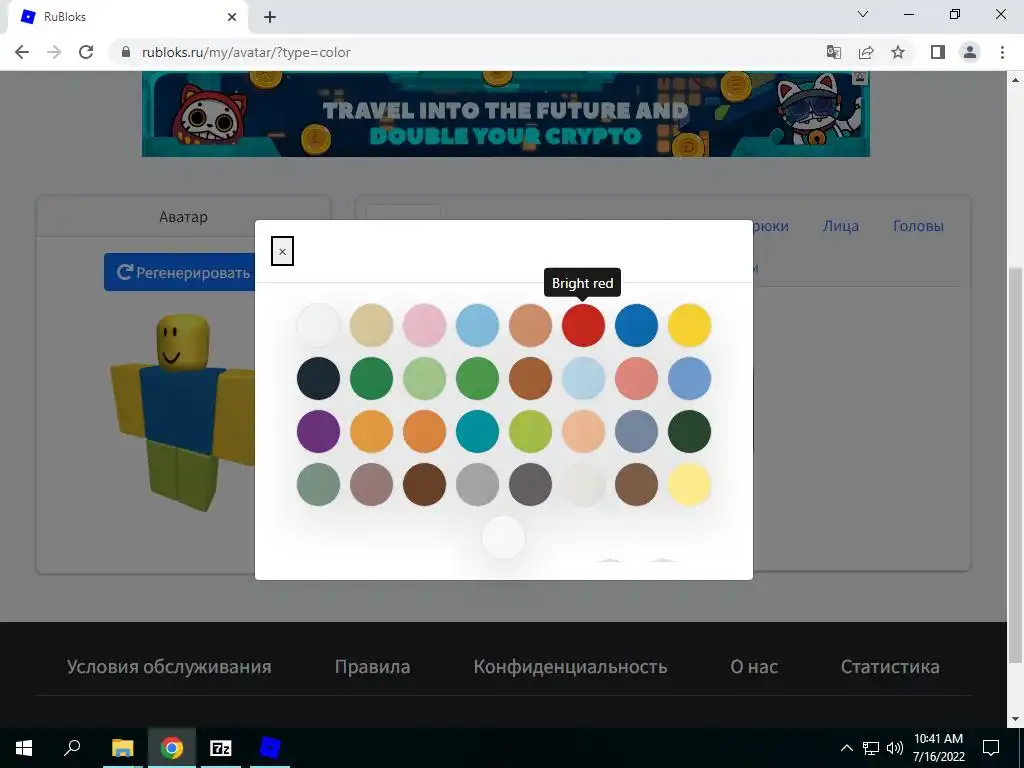
Task: Choose the pale pastel yellow swatch
Action: coord(690,485)
